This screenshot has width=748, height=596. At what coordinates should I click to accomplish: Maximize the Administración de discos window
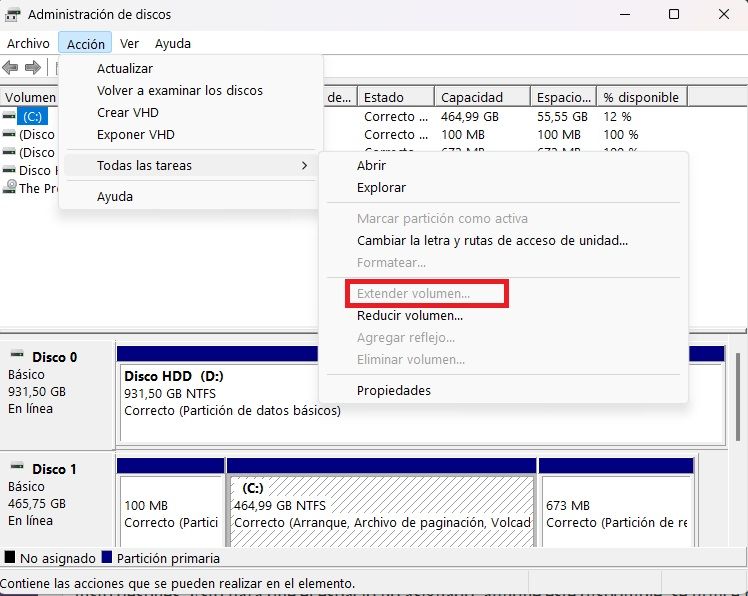coord(674,14)
